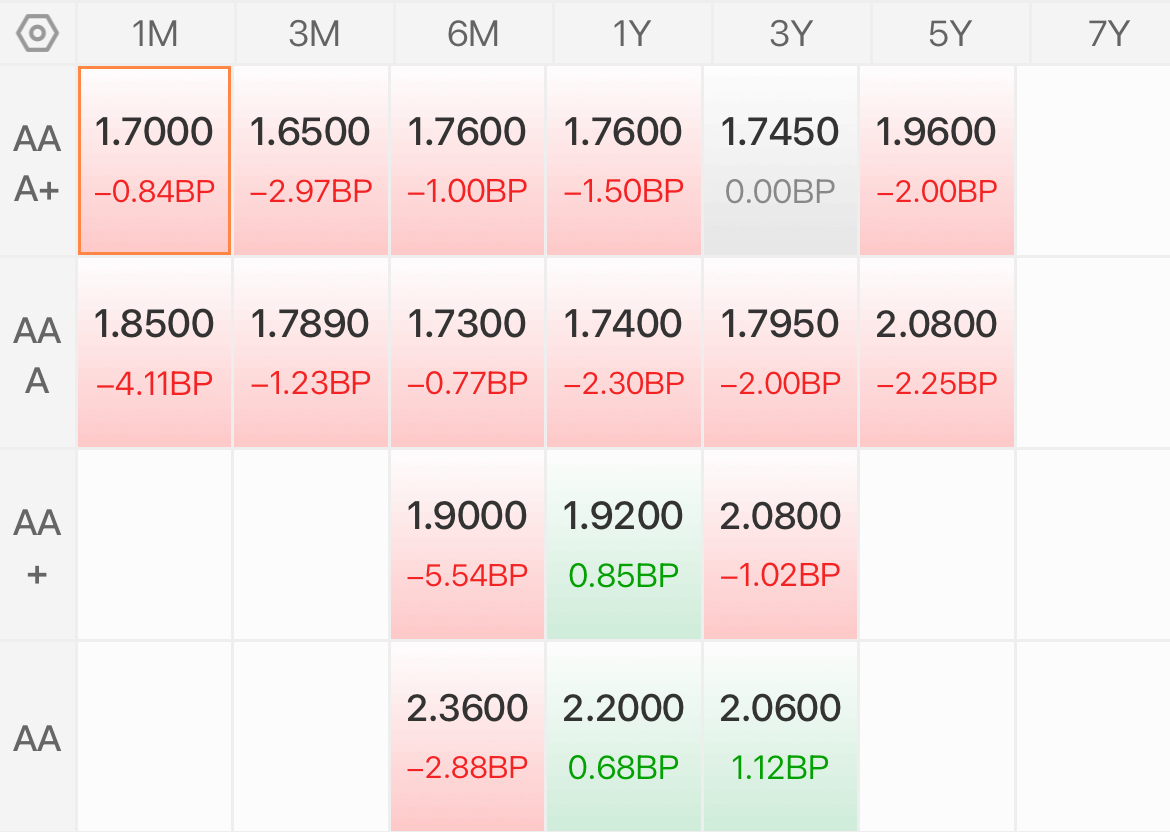Click the 5Y column header

click(950, 34)
